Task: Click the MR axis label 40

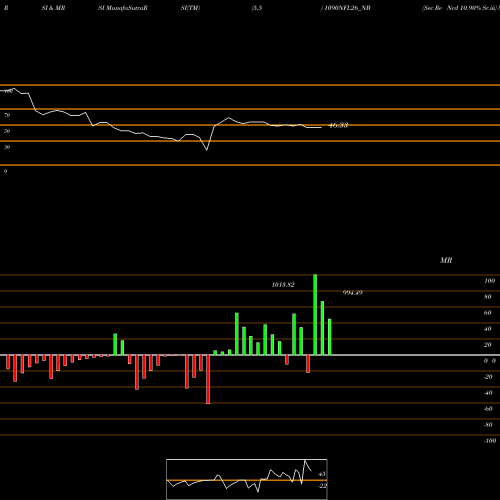Action: [488, 329]
